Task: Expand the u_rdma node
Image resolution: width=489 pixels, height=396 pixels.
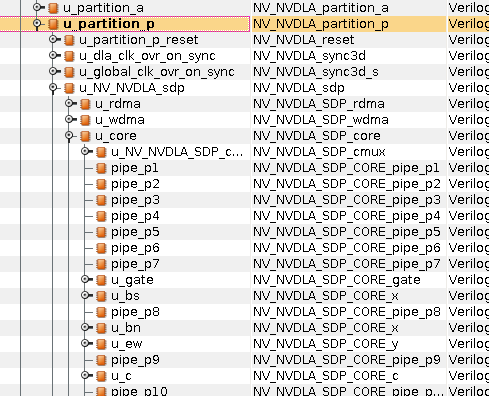Action: 69,103
